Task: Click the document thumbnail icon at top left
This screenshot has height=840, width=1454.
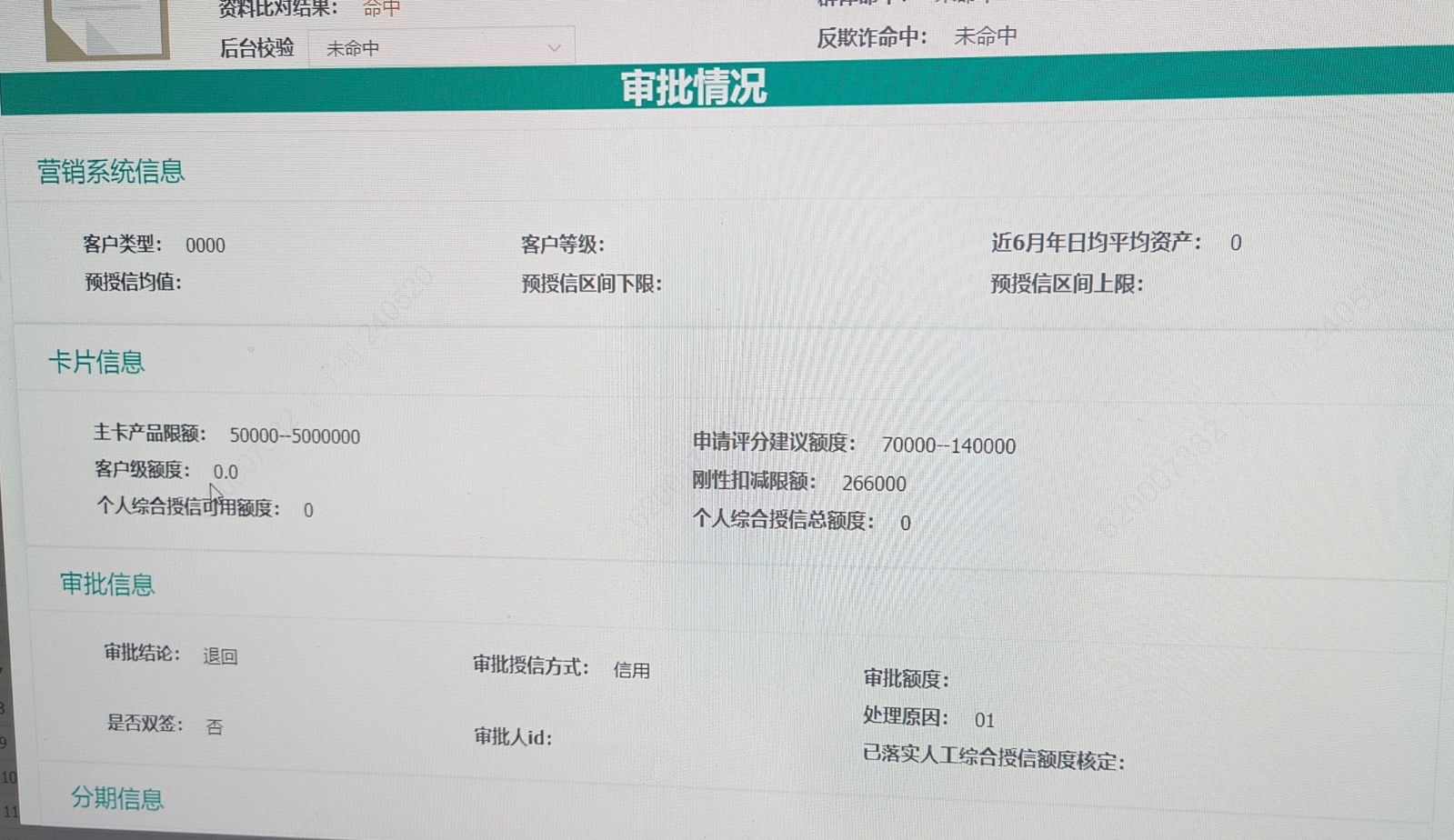Action: [107, 29]
